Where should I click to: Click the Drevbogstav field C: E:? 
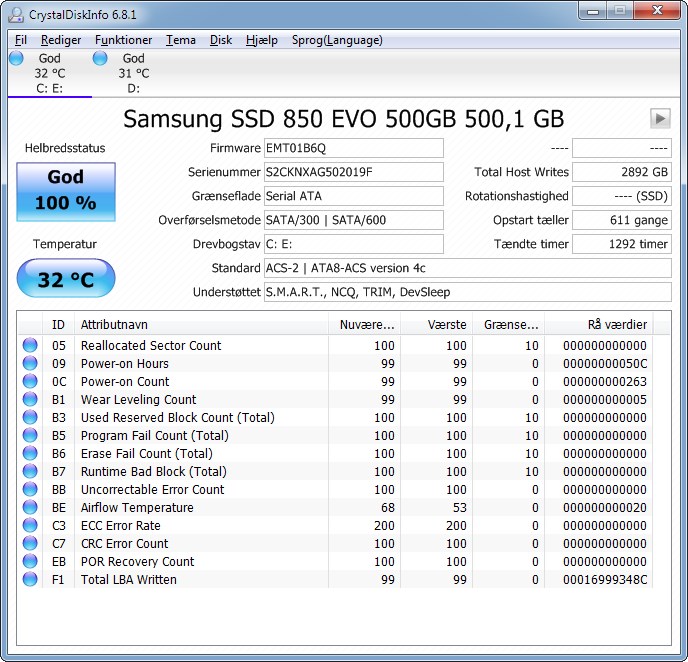pos(354,244)
